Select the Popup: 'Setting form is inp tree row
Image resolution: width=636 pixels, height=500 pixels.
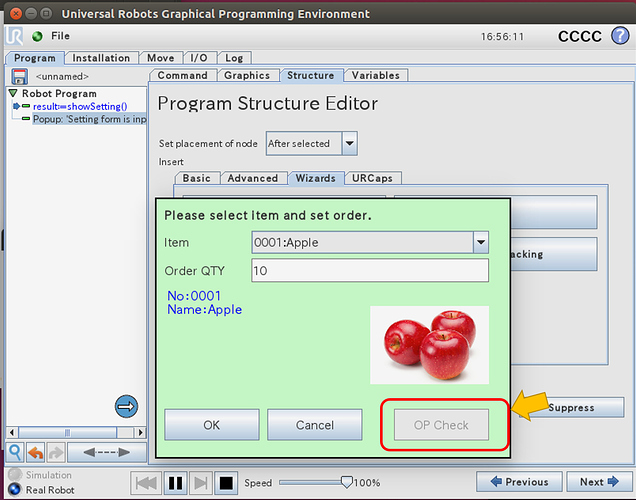(89, 119)
